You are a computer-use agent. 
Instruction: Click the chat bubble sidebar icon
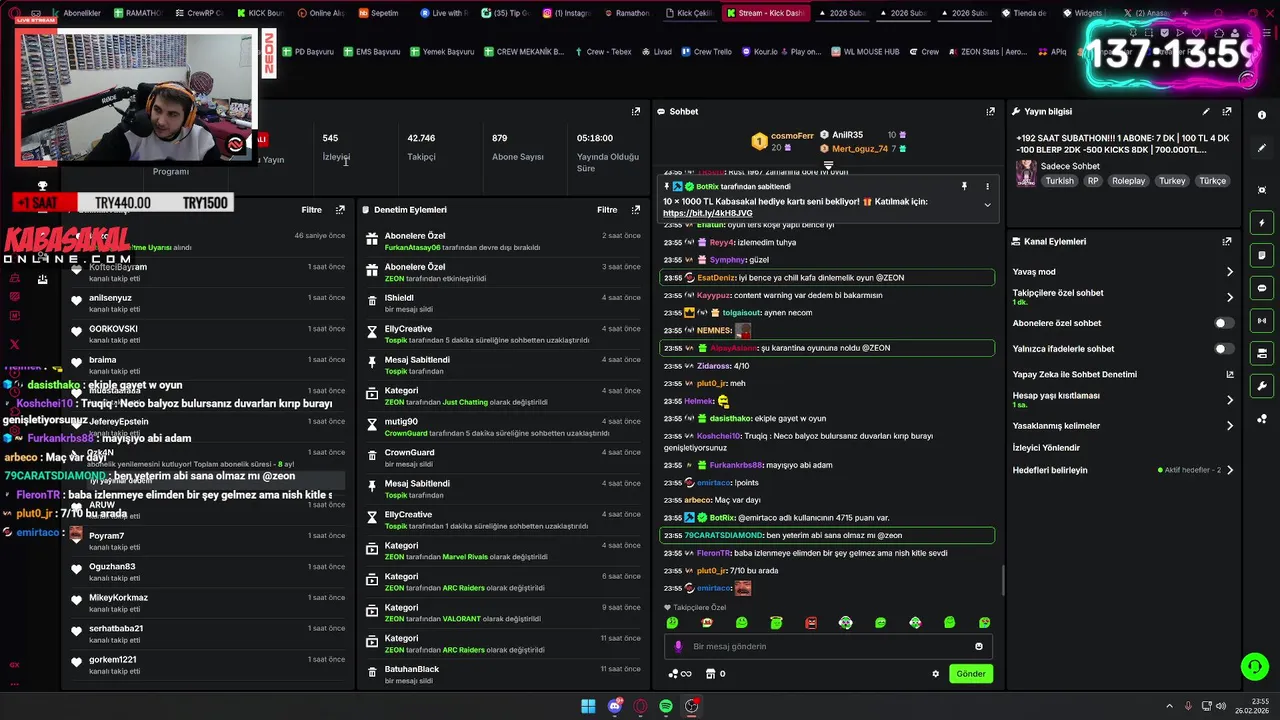[x=1262, y=288]
